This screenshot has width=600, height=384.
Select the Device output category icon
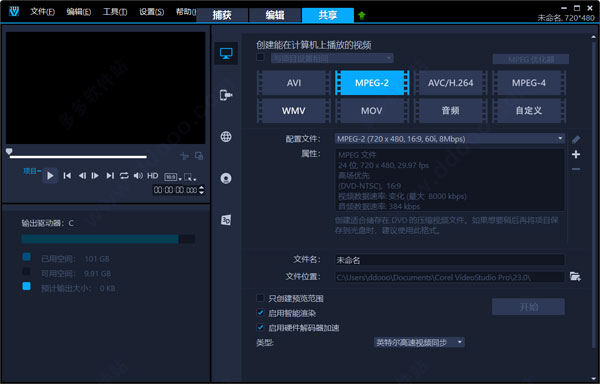(226, 95)
